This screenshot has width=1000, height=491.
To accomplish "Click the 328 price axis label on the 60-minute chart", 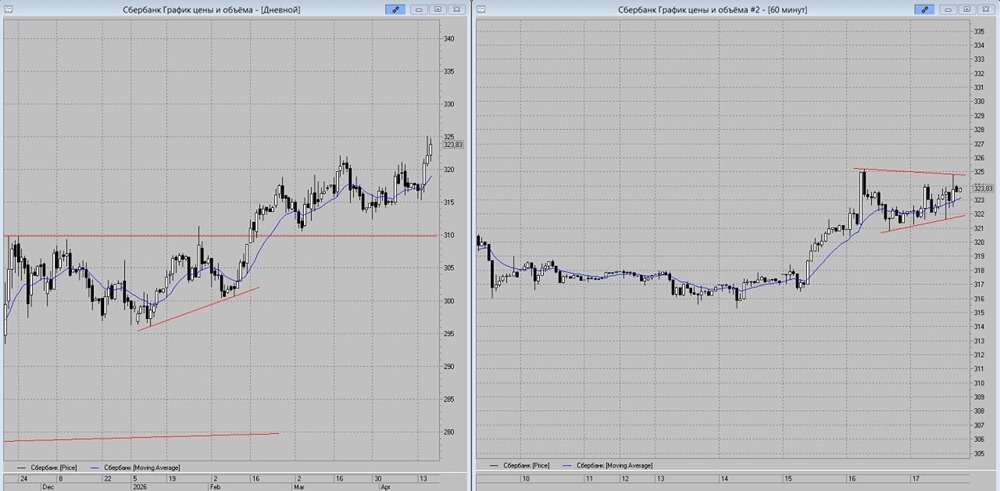I will [x=978, y=129].
